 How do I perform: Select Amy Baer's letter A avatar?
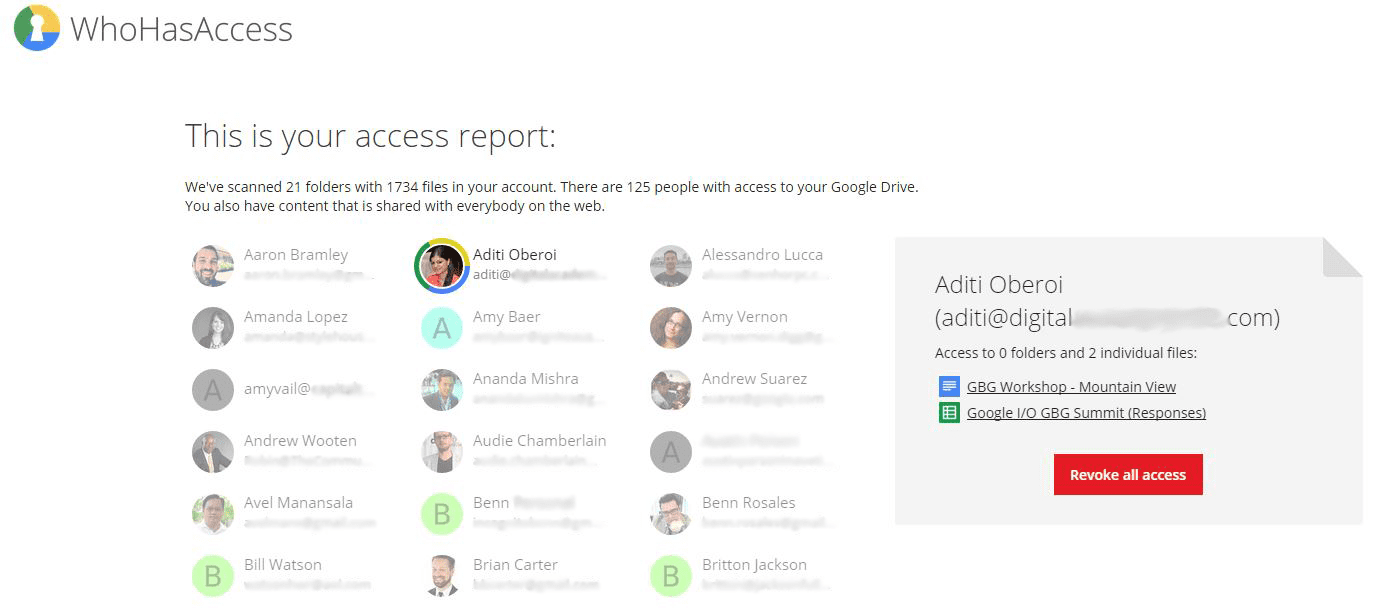[442, 328]
